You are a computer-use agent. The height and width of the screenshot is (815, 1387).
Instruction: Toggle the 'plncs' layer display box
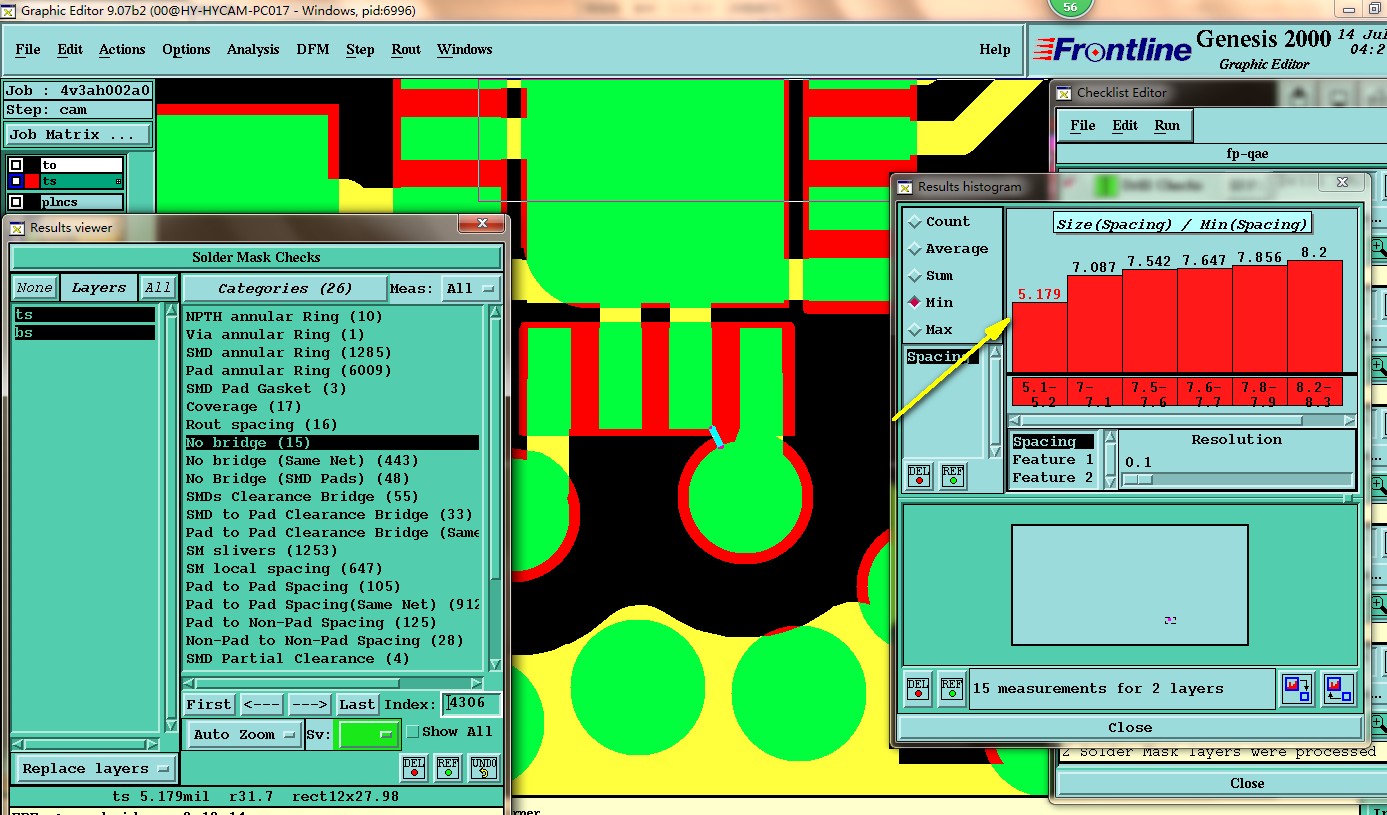[x=16, y=201]
